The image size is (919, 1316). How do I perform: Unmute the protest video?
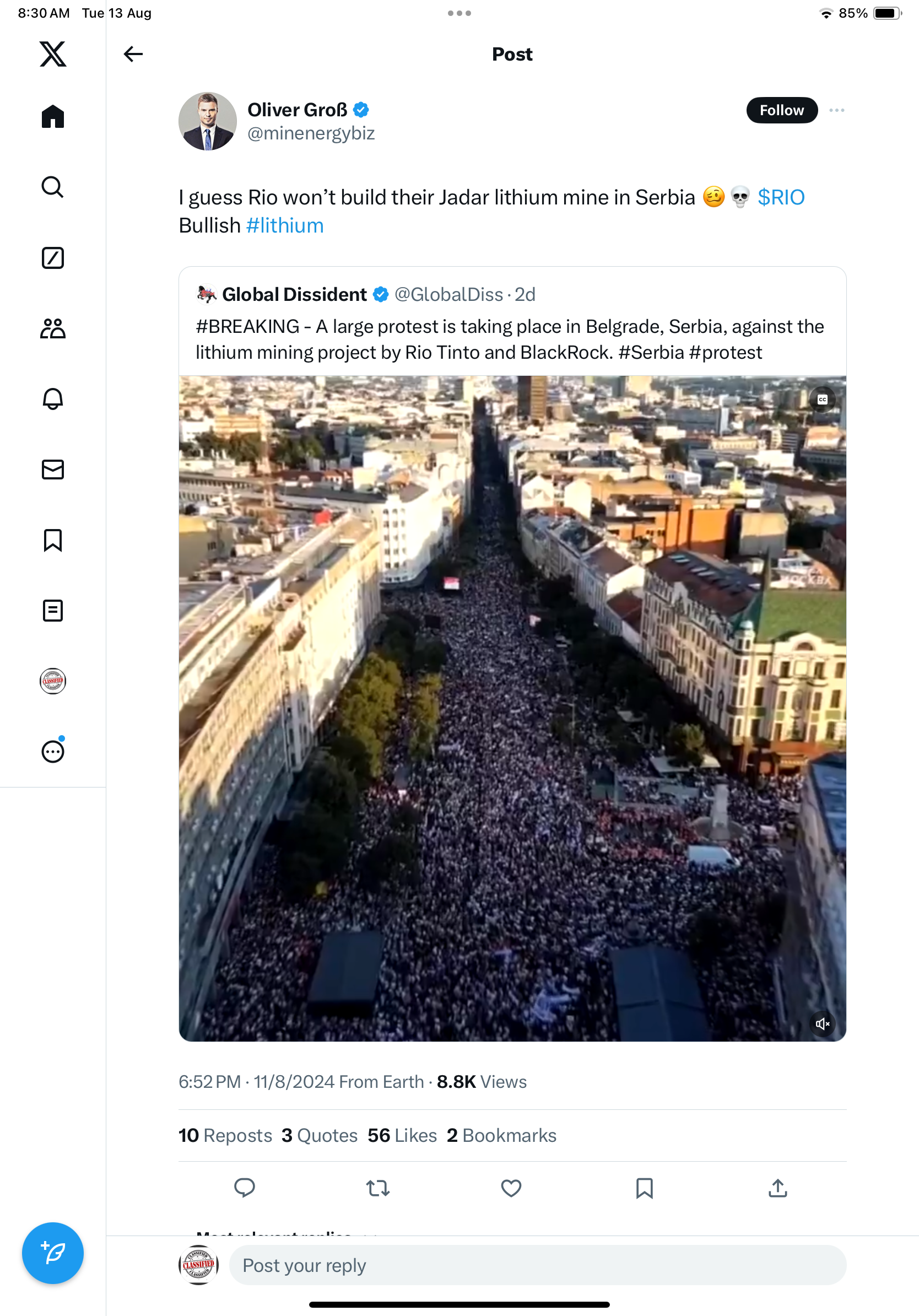[x=822, y=1024]
